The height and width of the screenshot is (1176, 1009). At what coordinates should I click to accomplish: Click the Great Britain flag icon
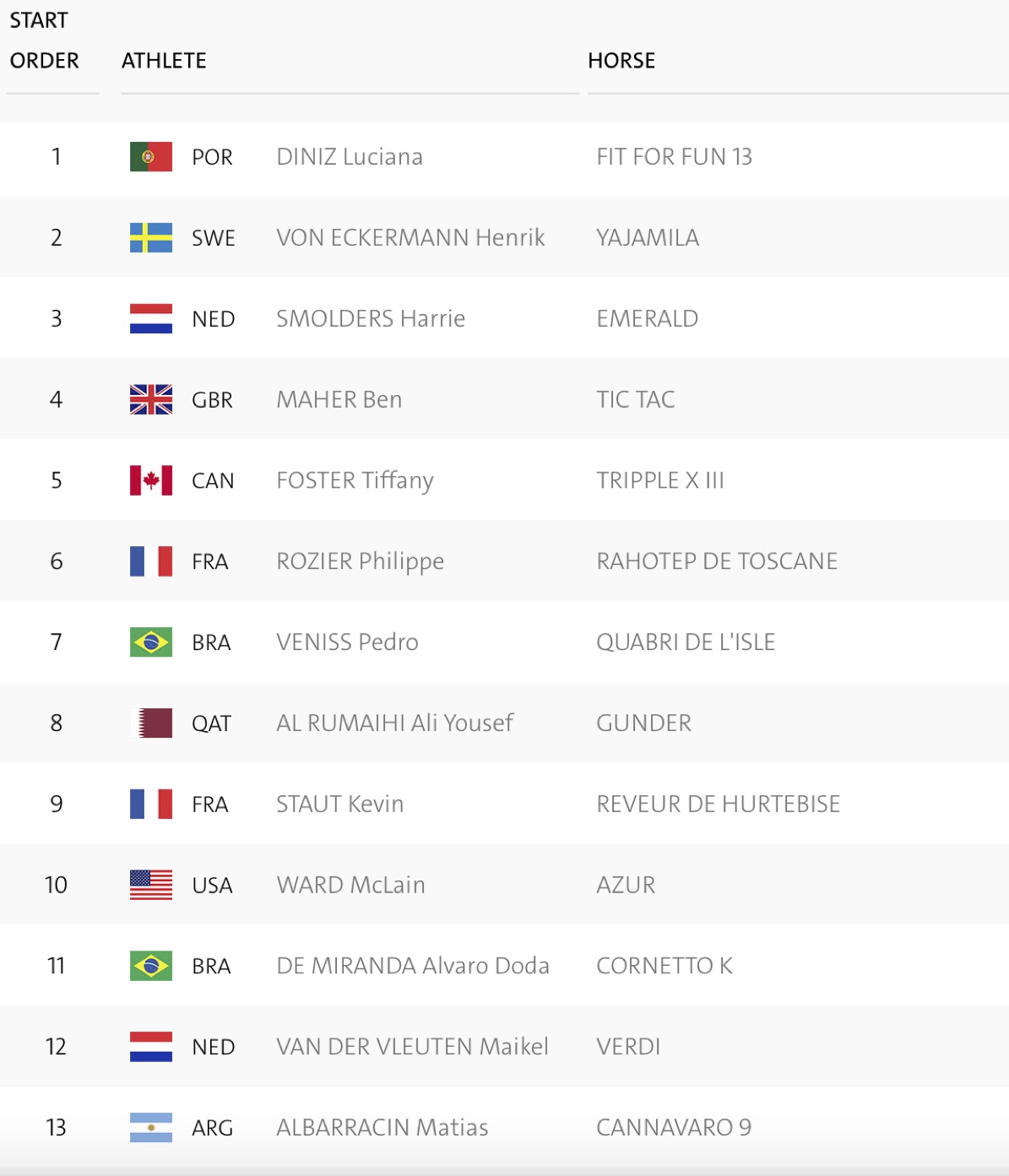(151, 399)
